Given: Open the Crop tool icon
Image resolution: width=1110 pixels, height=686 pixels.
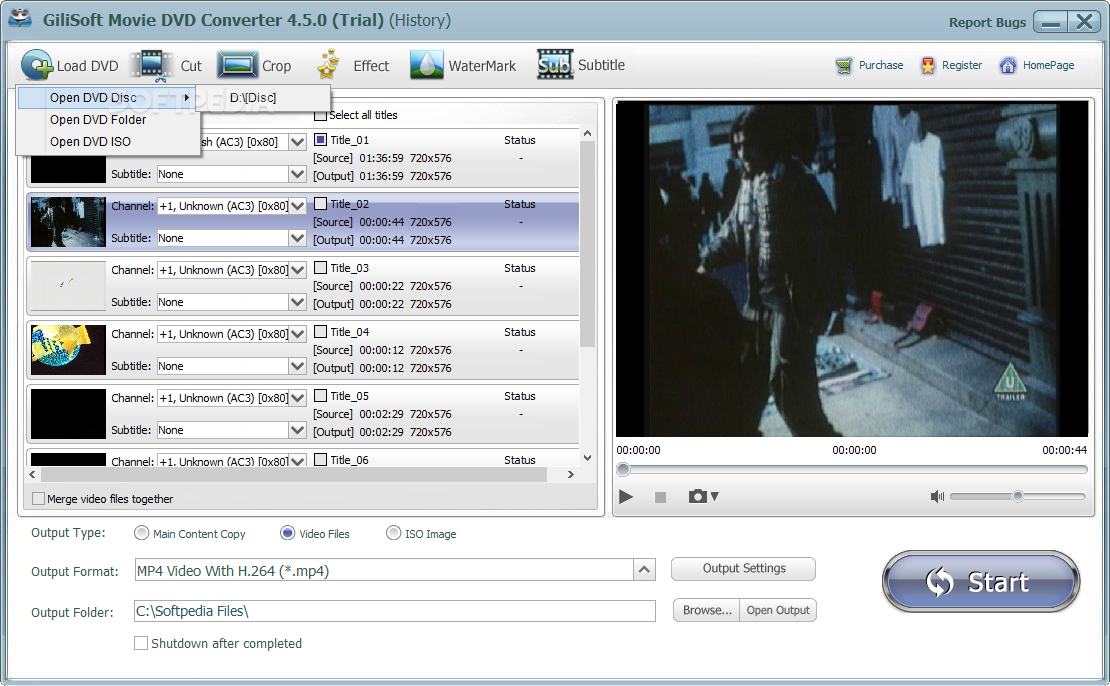Looking at the screenshot, I should (x=238, y=65).
